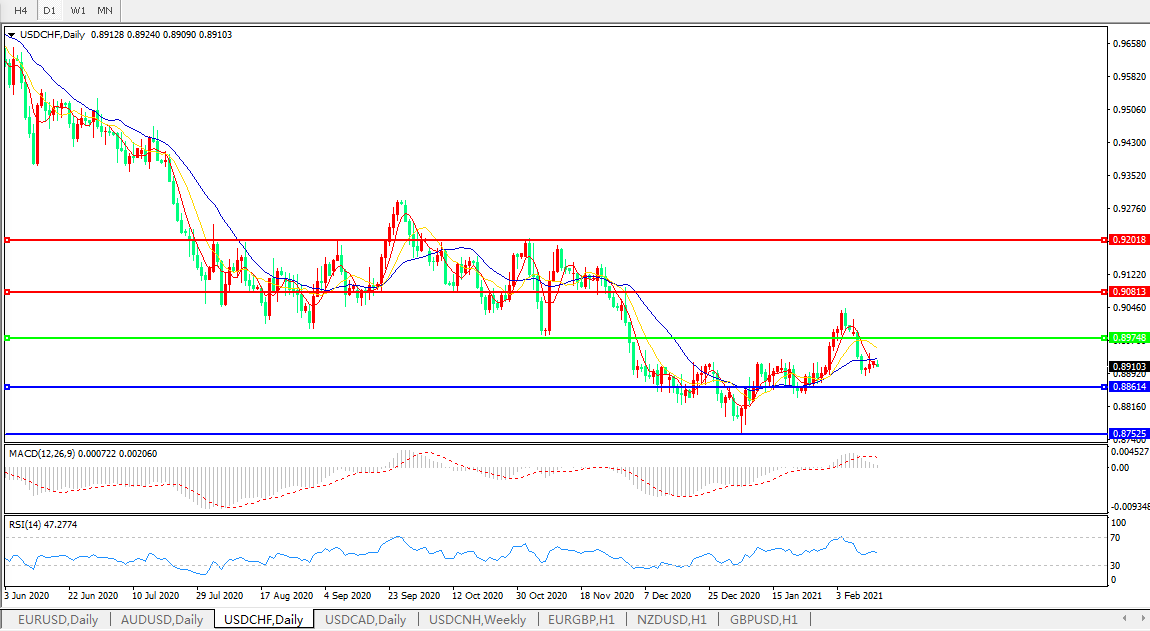
Task: Click the red 0.90813 level label
Action: pos(1129,292)
